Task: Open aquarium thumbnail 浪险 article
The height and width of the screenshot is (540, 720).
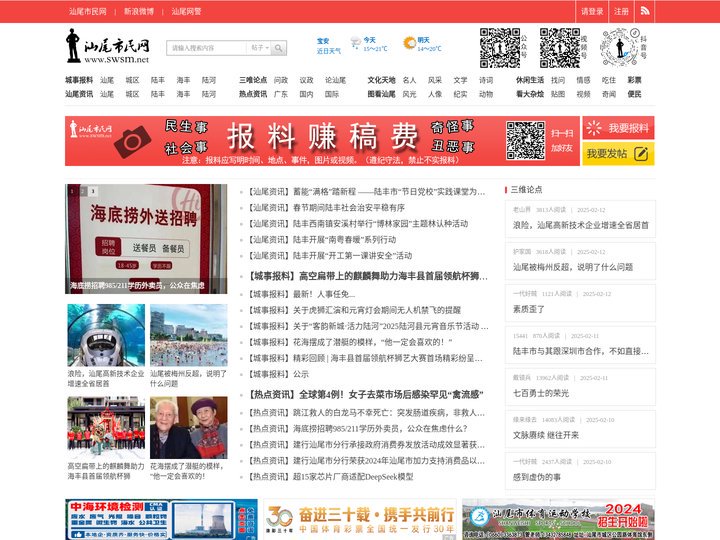Action: pos(106,335)
